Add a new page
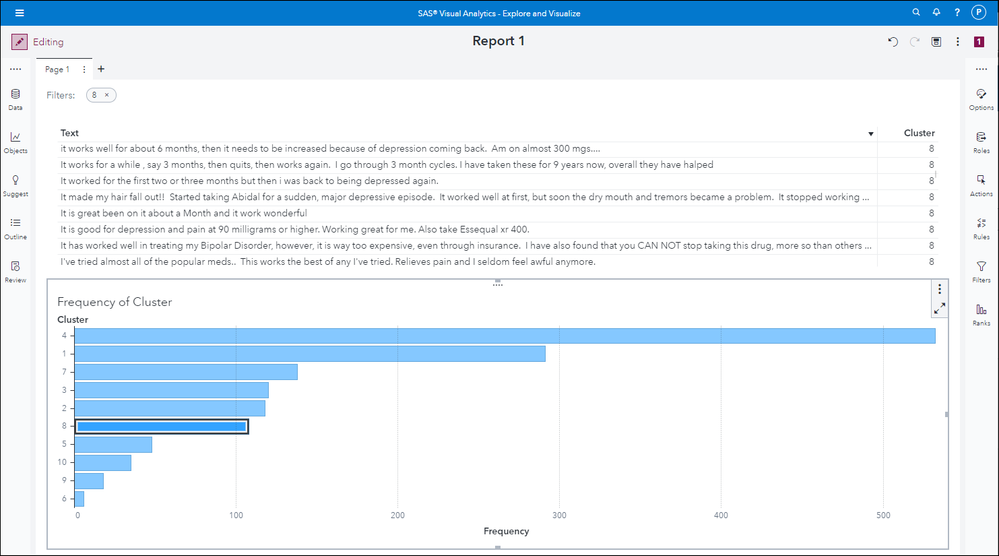Viewport: 999px width, 556px height. tap(101, 69)
